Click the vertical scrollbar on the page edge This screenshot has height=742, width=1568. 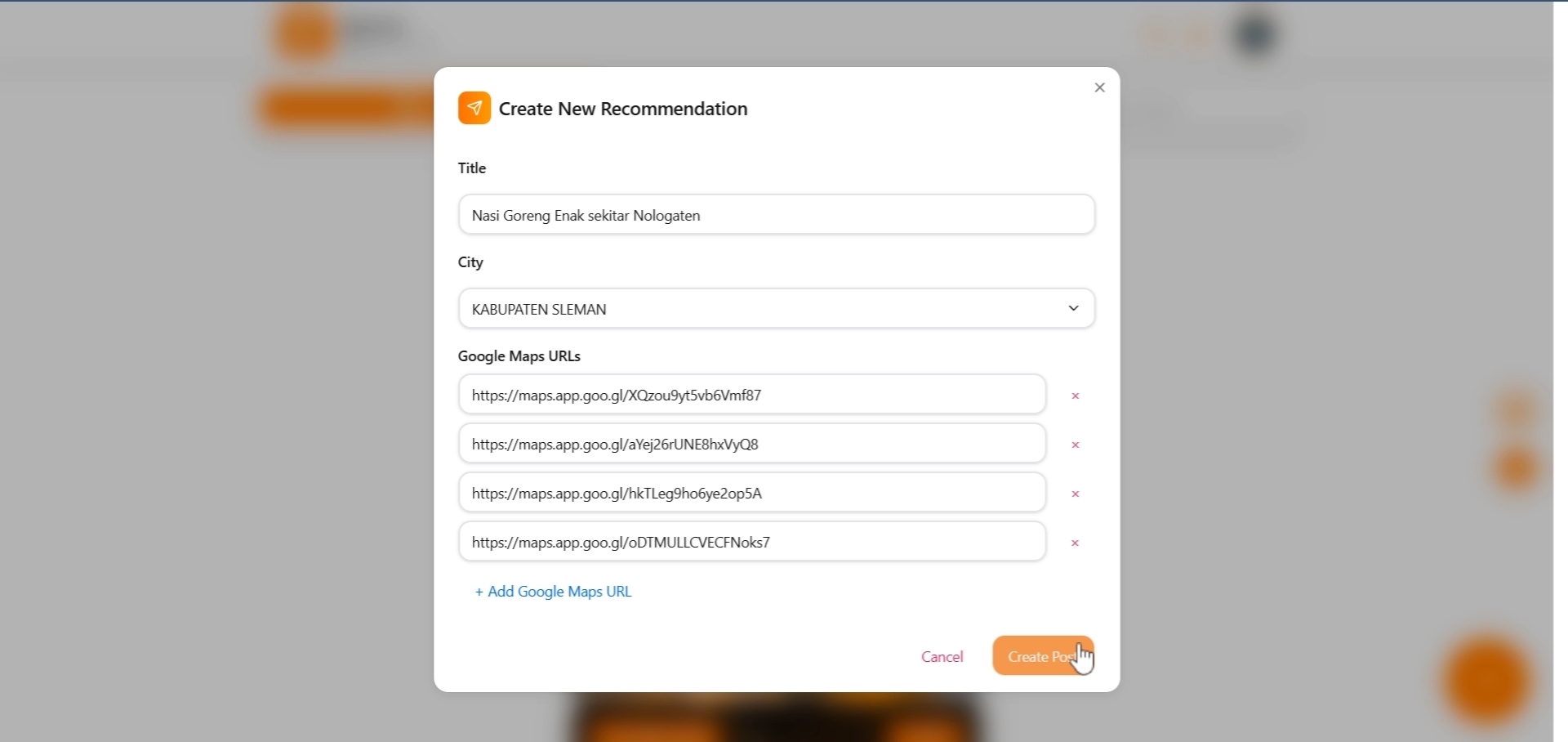click(x=1561, y=371)
